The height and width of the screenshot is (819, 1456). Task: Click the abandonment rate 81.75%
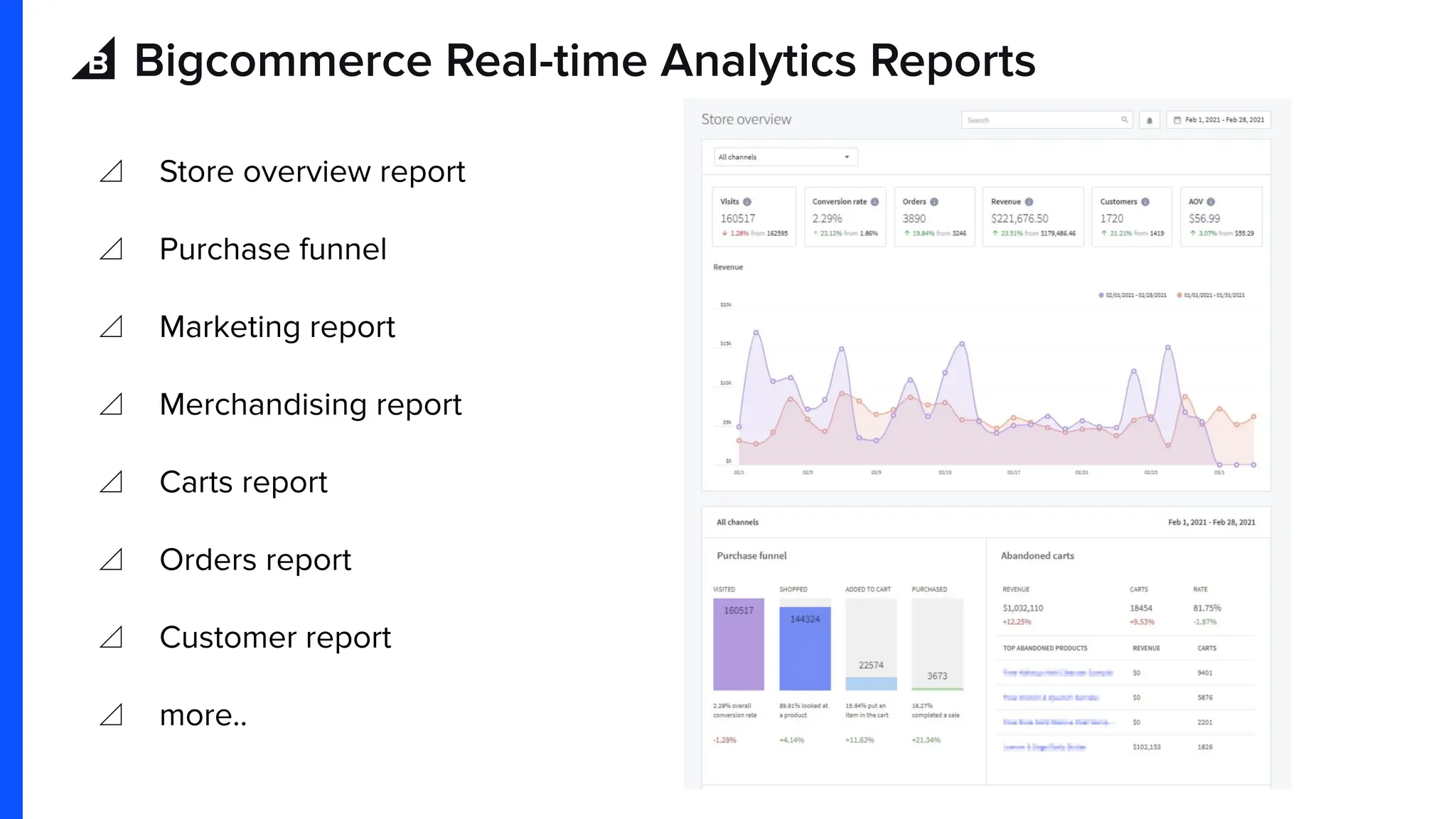[x=1206, y=608]
